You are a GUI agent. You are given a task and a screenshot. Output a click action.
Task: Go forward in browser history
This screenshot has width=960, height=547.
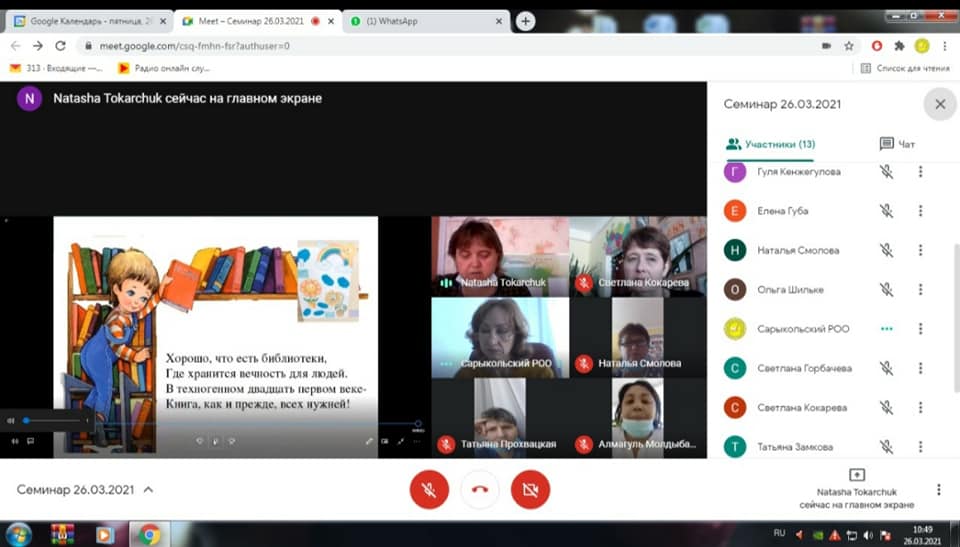38,46
